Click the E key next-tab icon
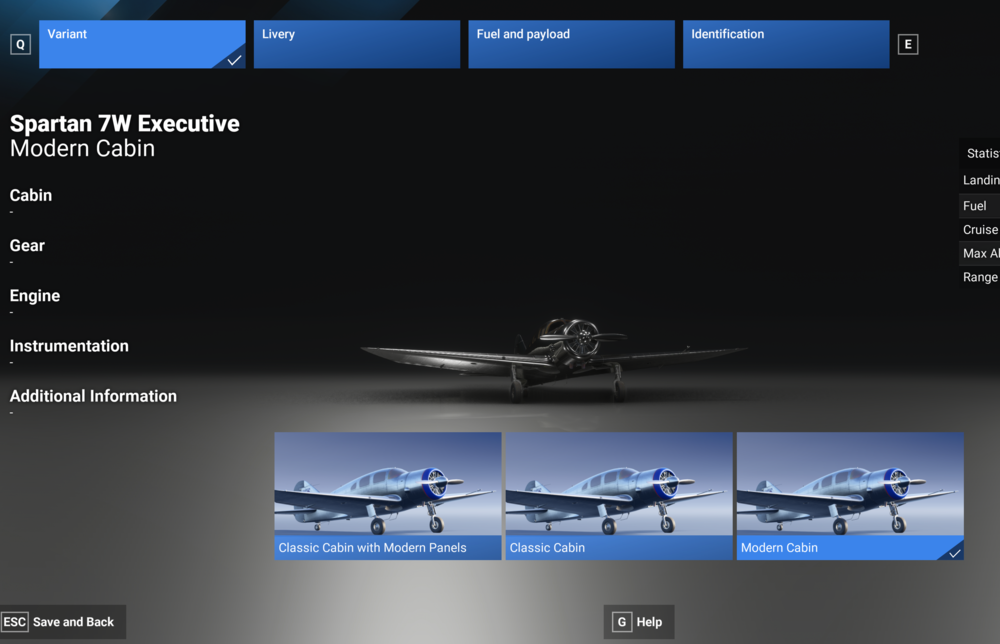The height and width of the screenshot is (644, 1000). click(907, 44)
